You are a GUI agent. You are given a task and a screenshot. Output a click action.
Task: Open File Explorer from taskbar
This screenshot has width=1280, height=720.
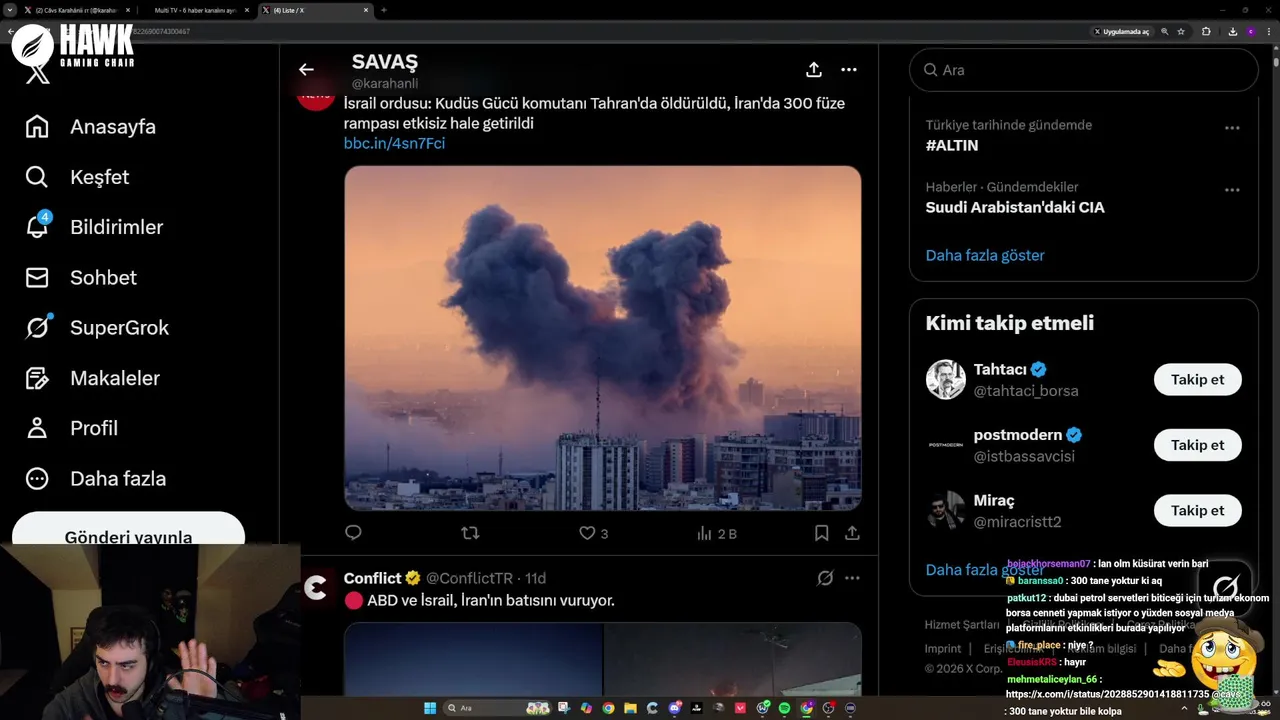630,708
